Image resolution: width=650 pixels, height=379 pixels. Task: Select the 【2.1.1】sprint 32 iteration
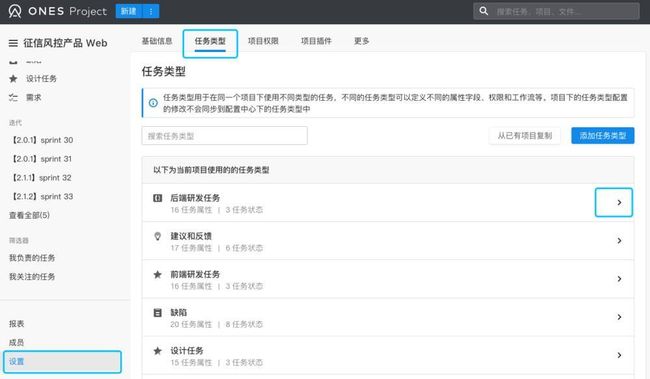(x=41, y=177)
